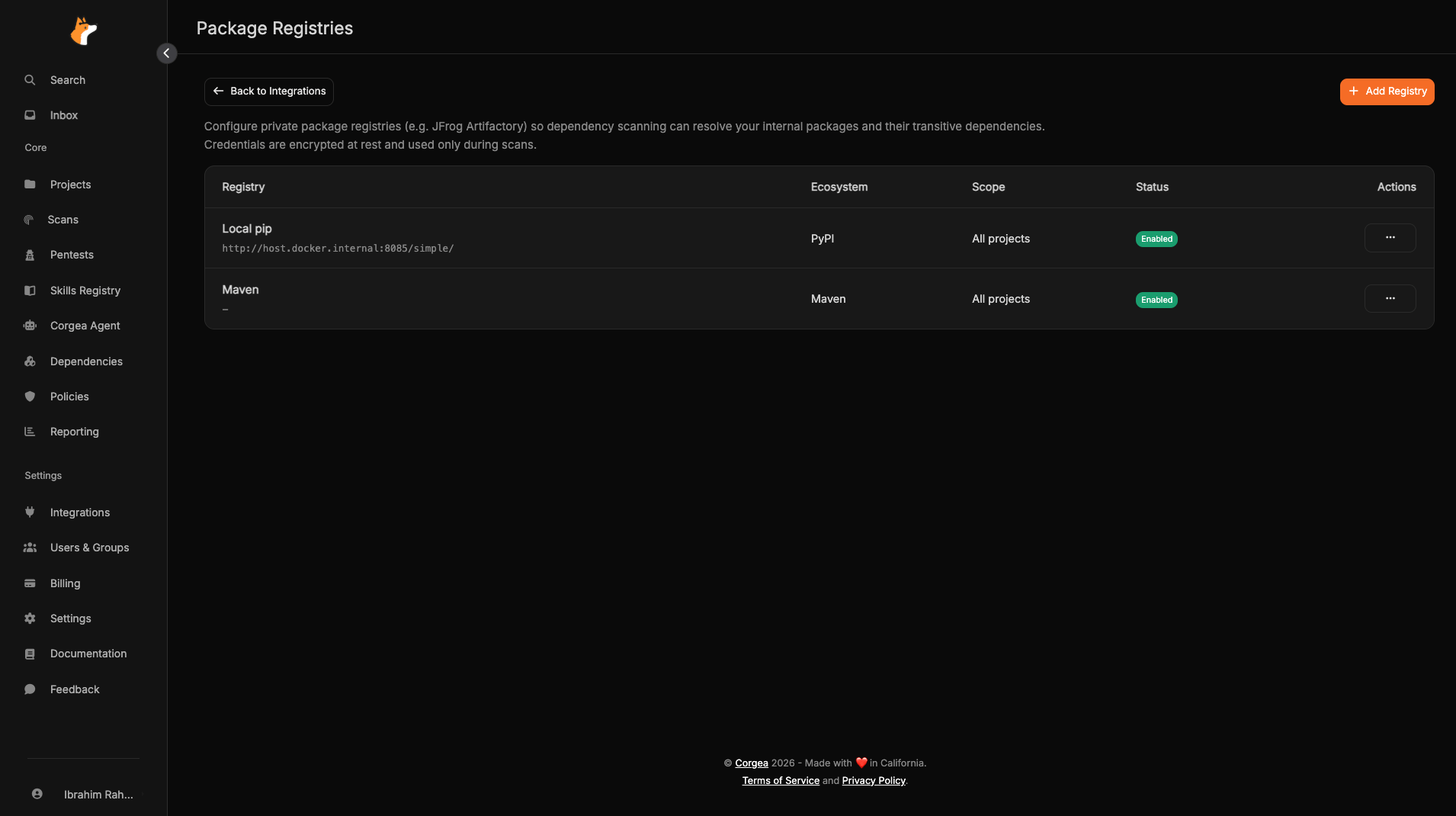Open the Pentests section

(x=72, y=255)
